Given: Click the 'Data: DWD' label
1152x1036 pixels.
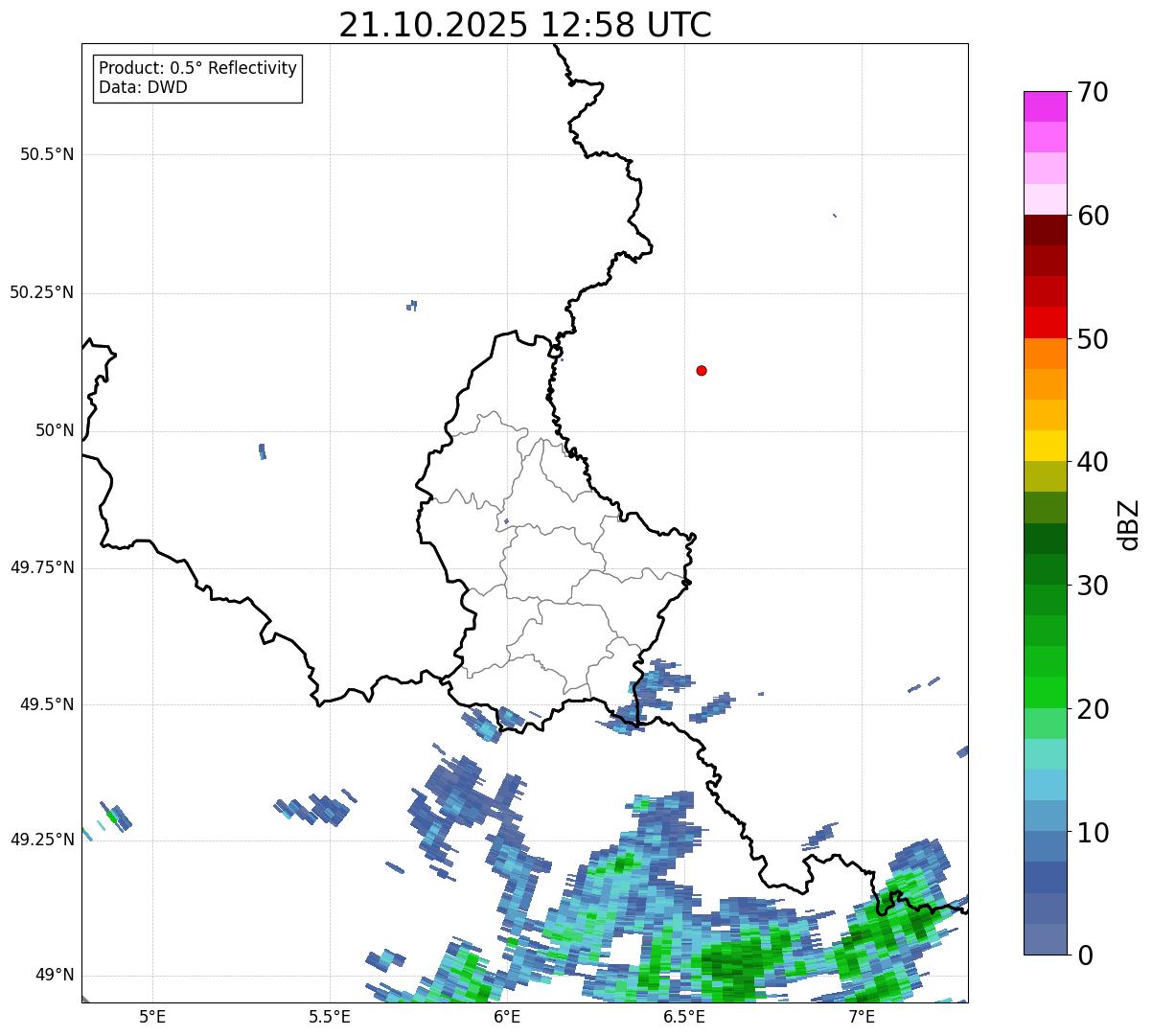Looking at the screenshot, I should (x=143, y=87).
